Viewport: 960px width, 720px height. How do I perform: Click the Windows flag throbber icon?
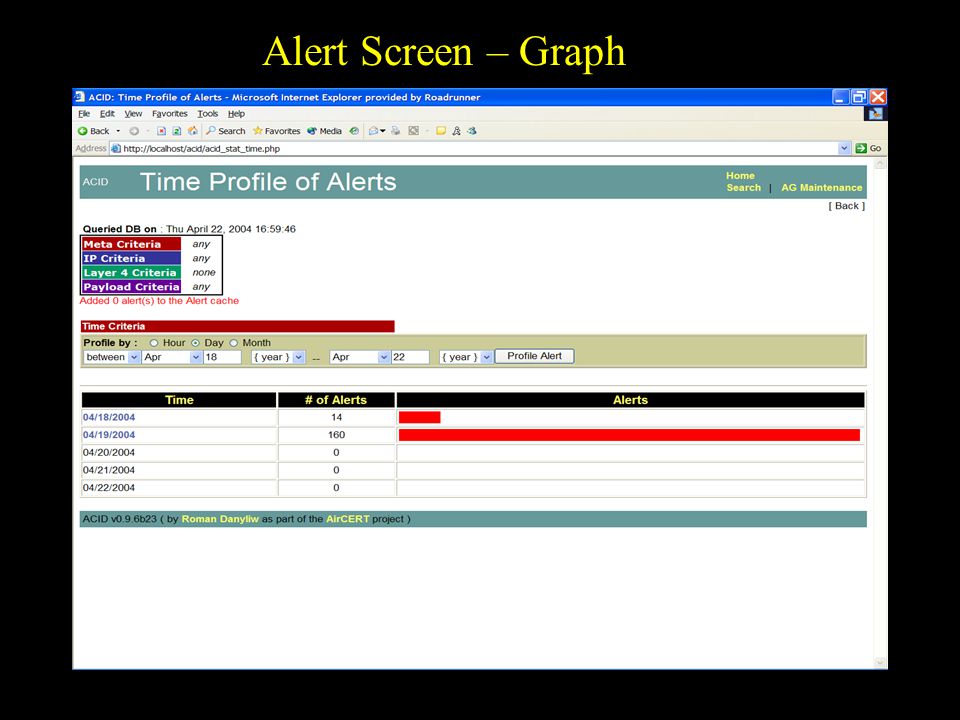coord(875,114)
